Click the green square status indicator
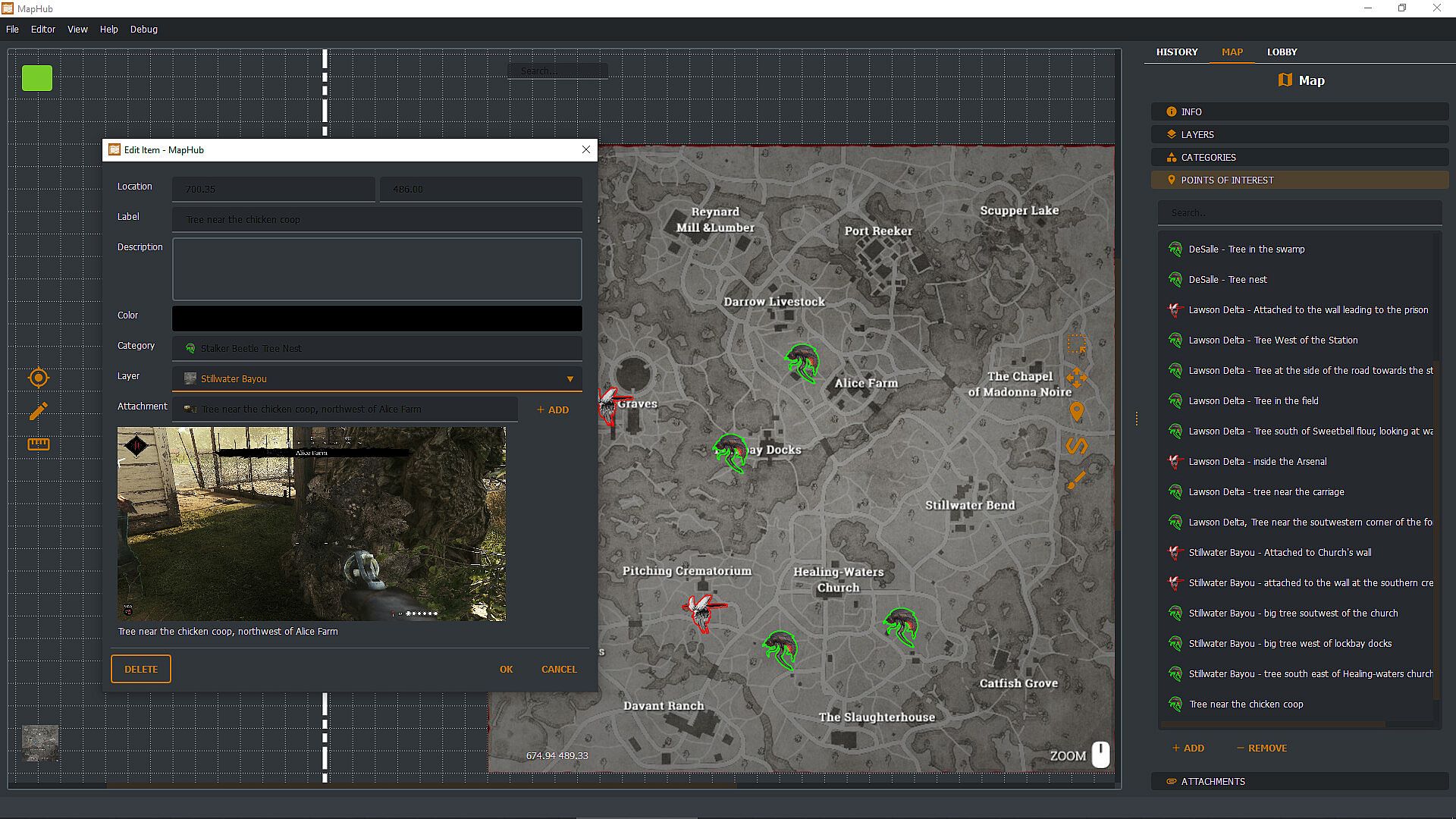Viewport: 1456px width, 819px height. point(37,78)
